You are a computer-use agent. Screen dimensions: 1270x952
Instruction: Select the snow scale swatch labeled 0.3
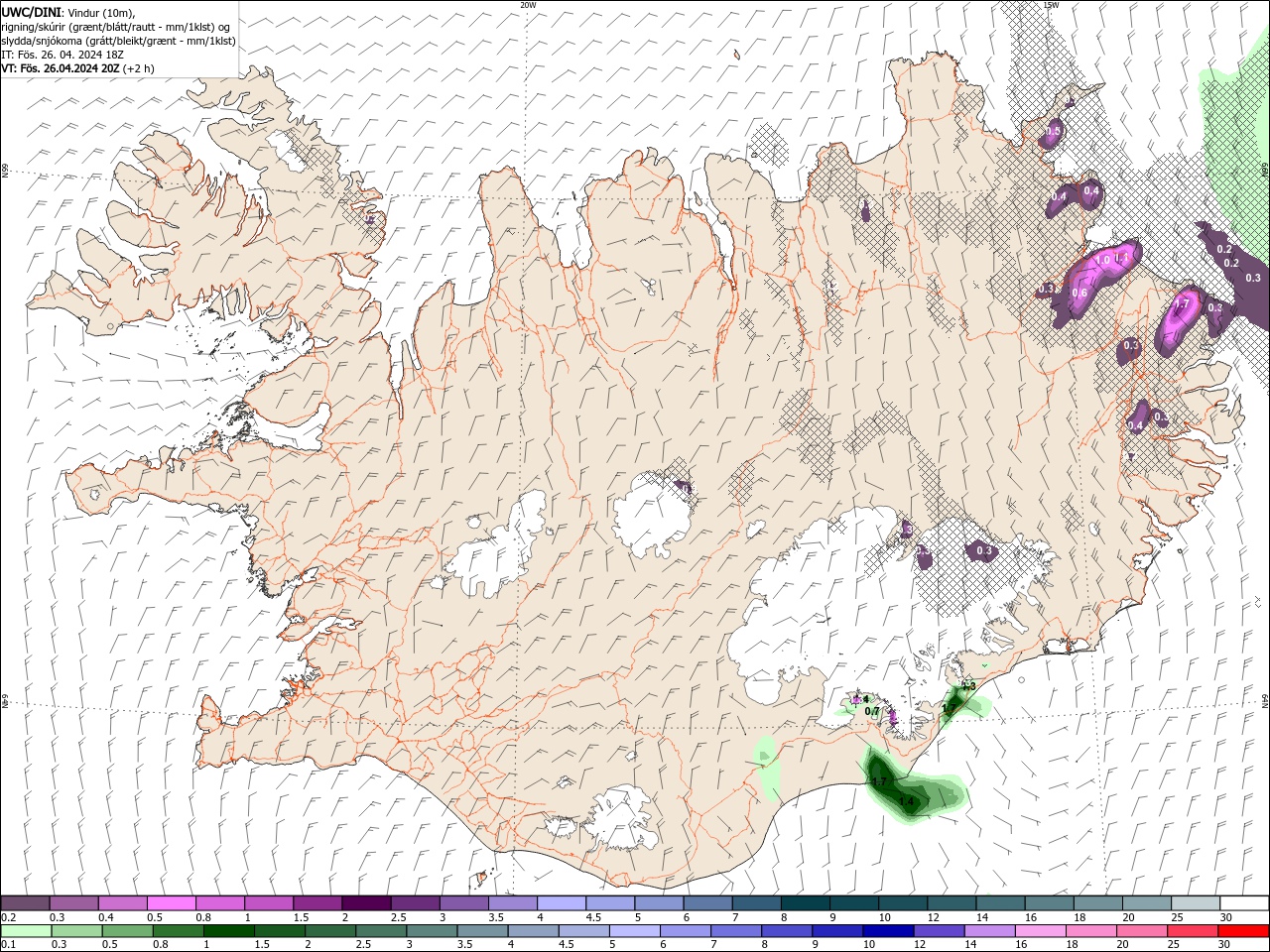[73, 903]
